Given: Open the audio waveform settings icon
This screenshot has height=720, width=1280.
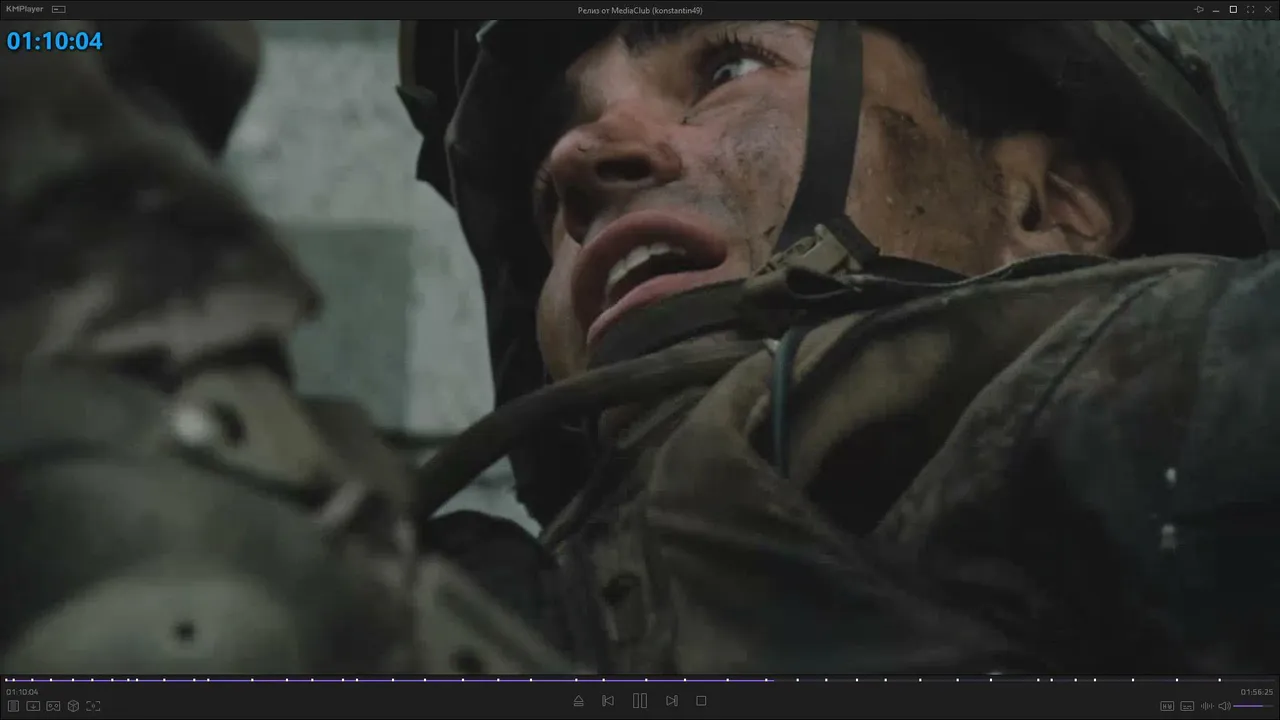Looking at the screenshot, I should (1207, 706).
